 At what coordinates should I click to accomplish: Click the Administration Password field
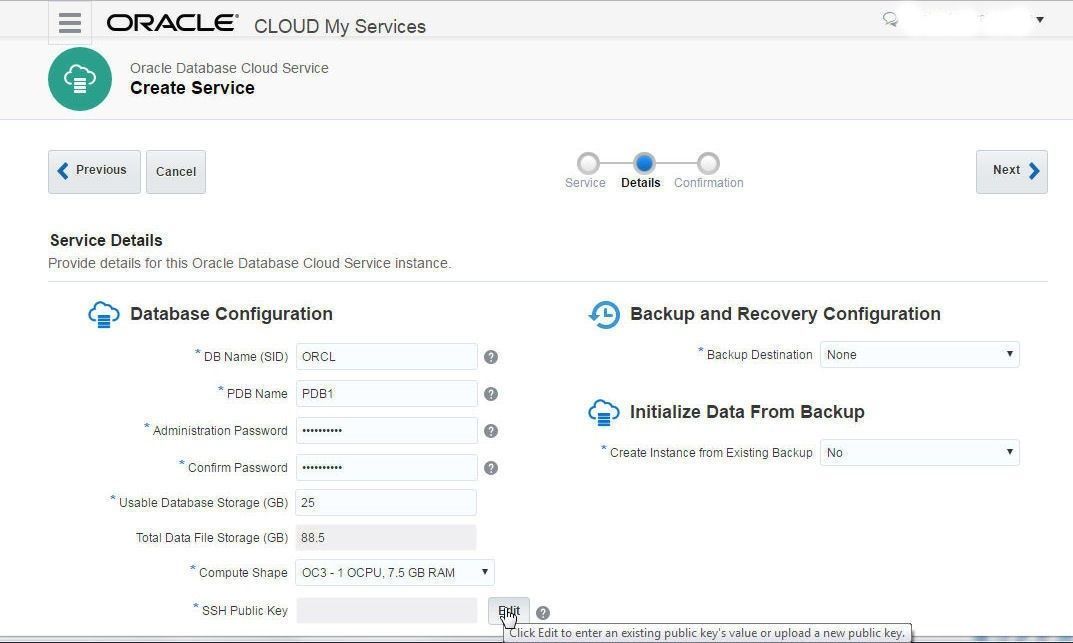[x=387, y=430]
